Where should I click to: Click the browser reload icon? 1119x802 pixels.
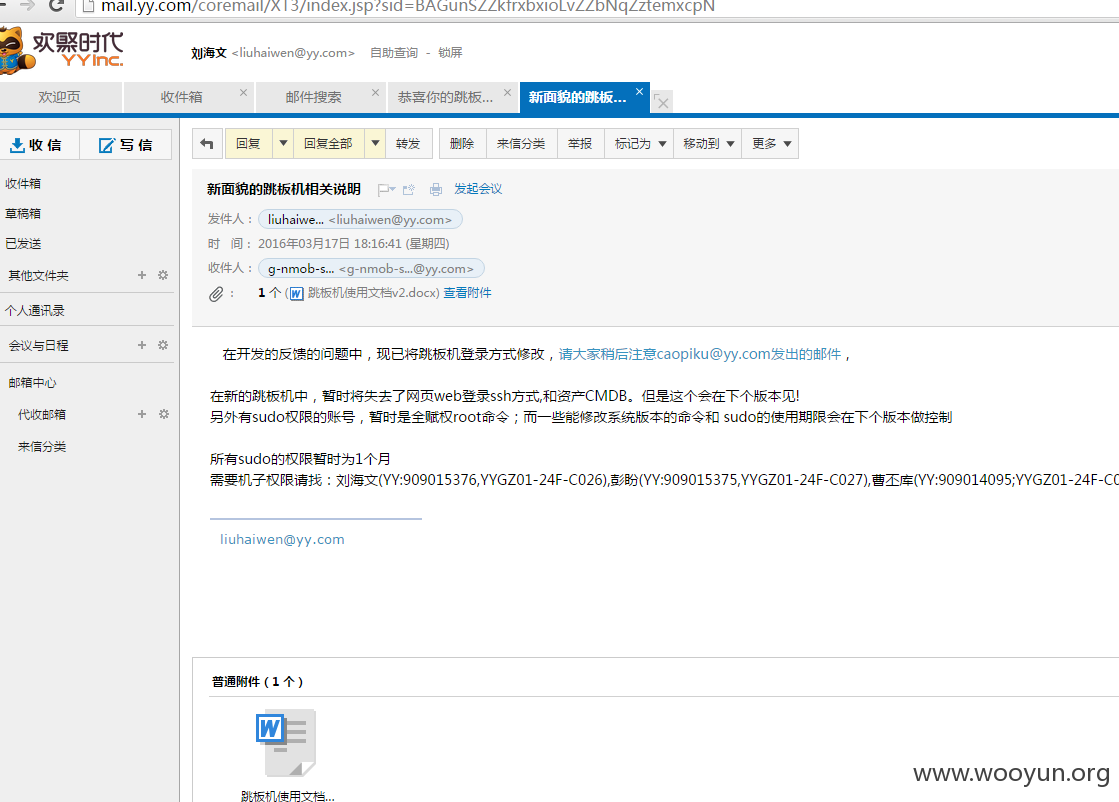(x=56, y=6)
